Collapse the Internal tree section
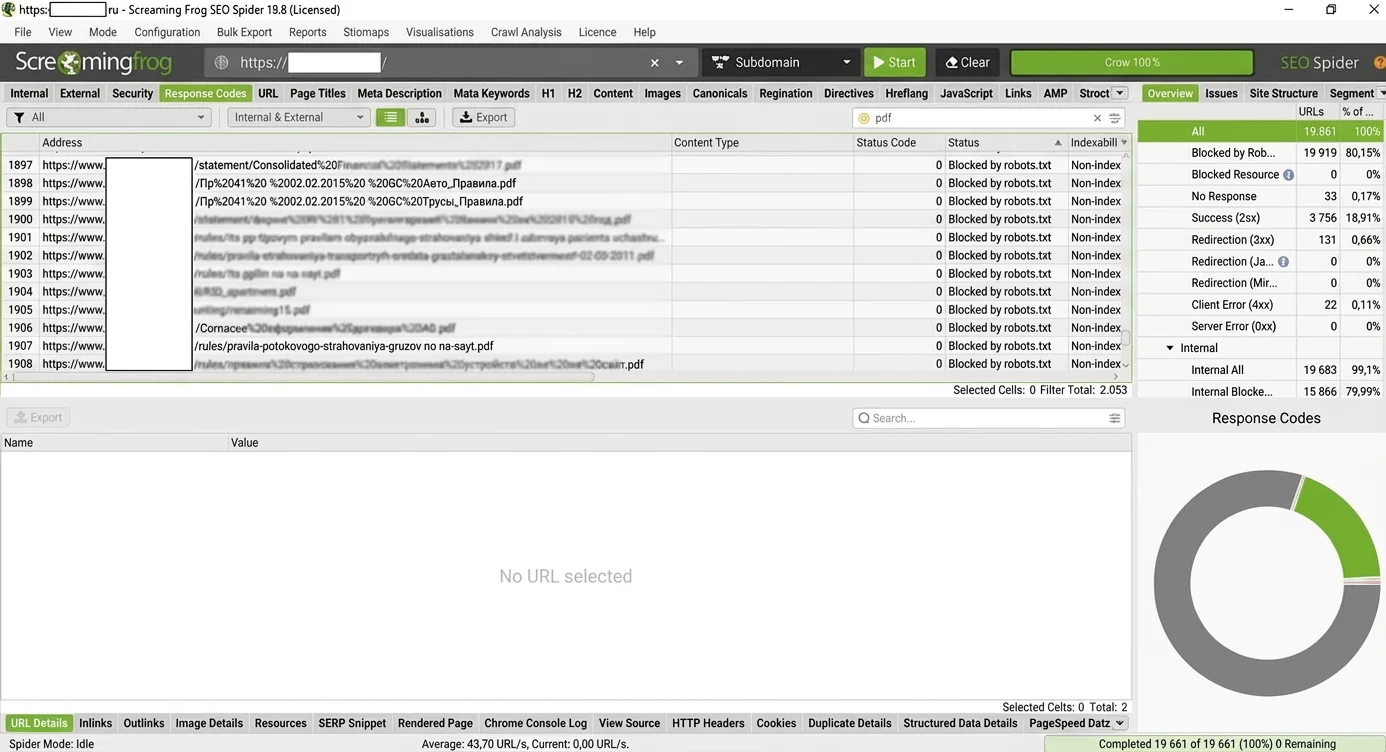Viewport: 1386px width, 752px height. [x=1170, y=348]
